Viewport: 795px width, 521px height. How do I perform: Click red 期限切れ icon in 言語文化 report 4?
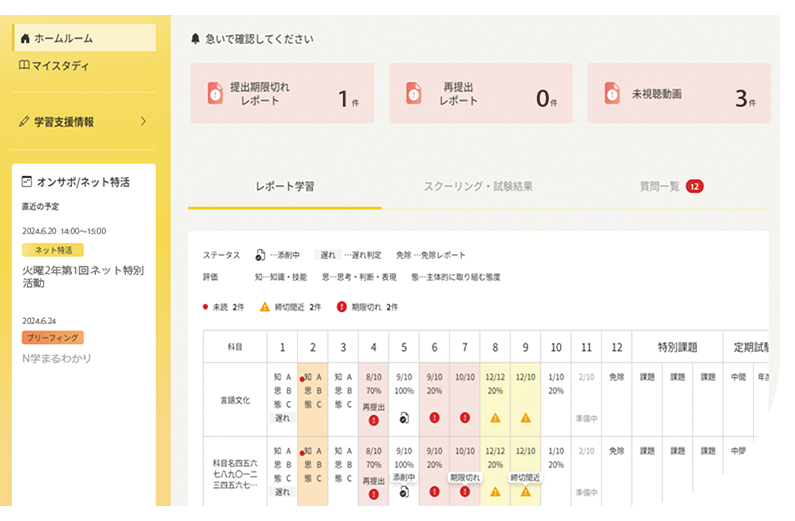pyautogui.click(x=373, y=420)
